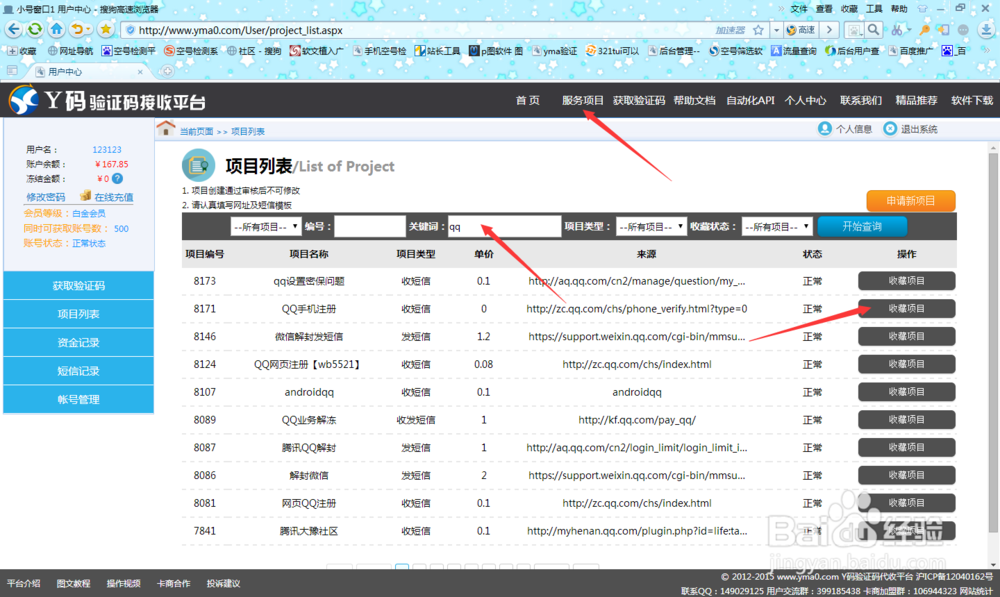This screenshot has width=1000, height=597.
Task: Select 获取验证码 in the left sidebar
Action: tap(78, 286)
